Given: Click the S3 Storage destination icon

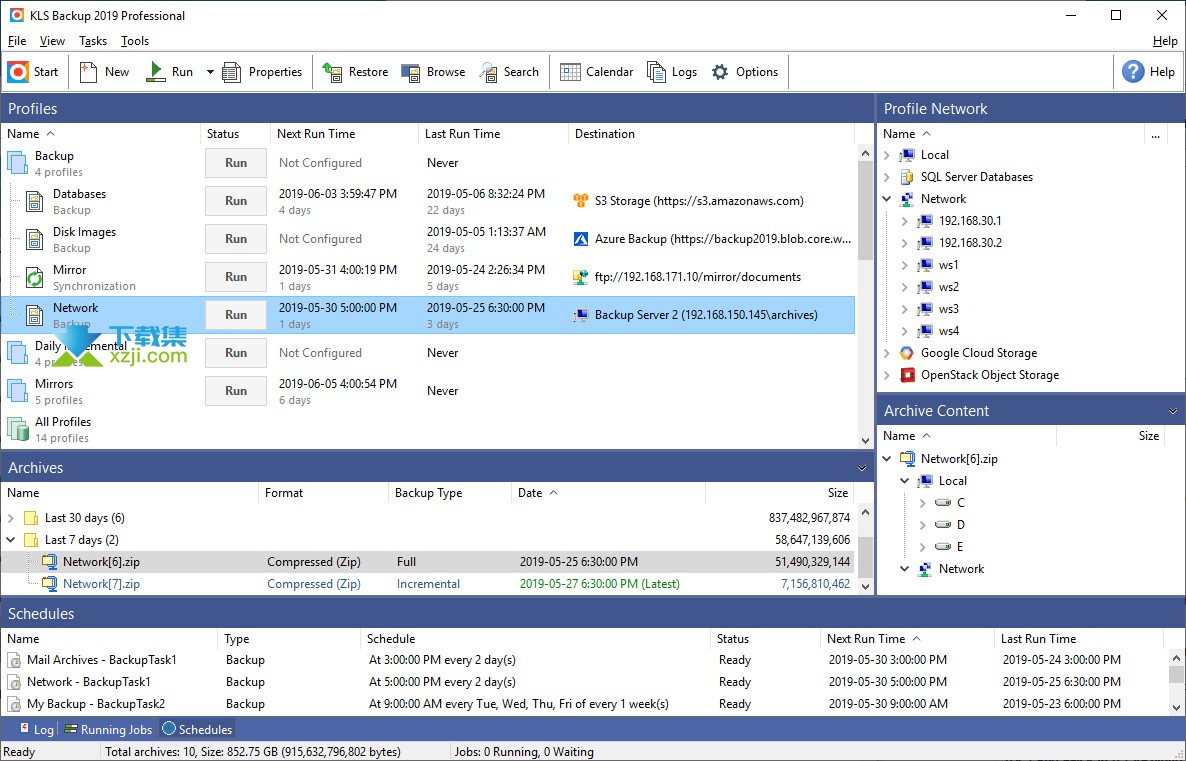Looking at the screenshot, I should (580, 200).
